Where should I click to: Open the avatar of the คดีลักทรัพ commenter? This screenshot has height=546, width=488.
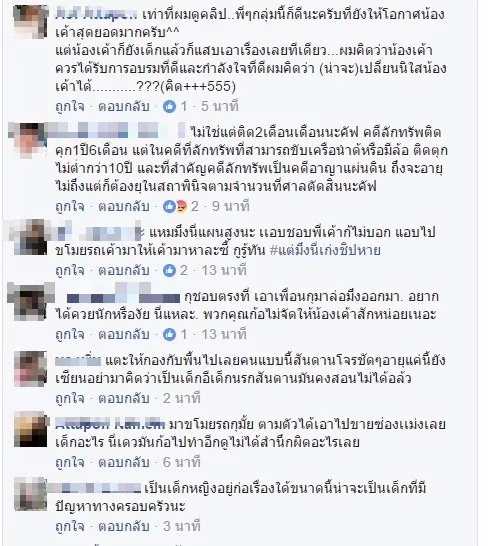click(x=29, y=139)
